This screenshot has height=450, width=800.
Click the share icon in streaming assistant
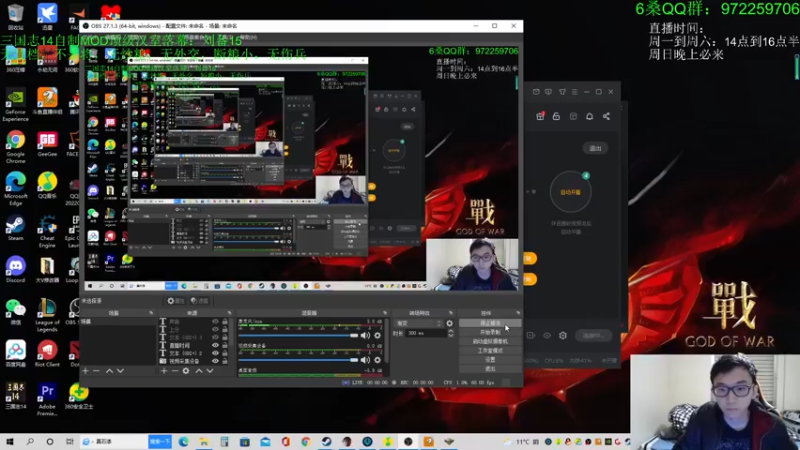pyautogui.click(x=606, y=116)
